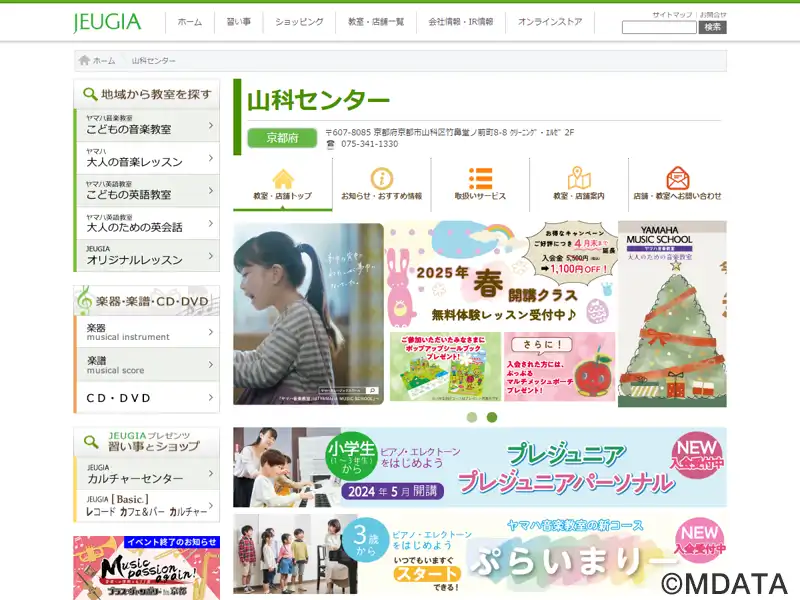The image size is (800, 600).
Task: Open オンラインストア menu item
Action: pos(550,22)
